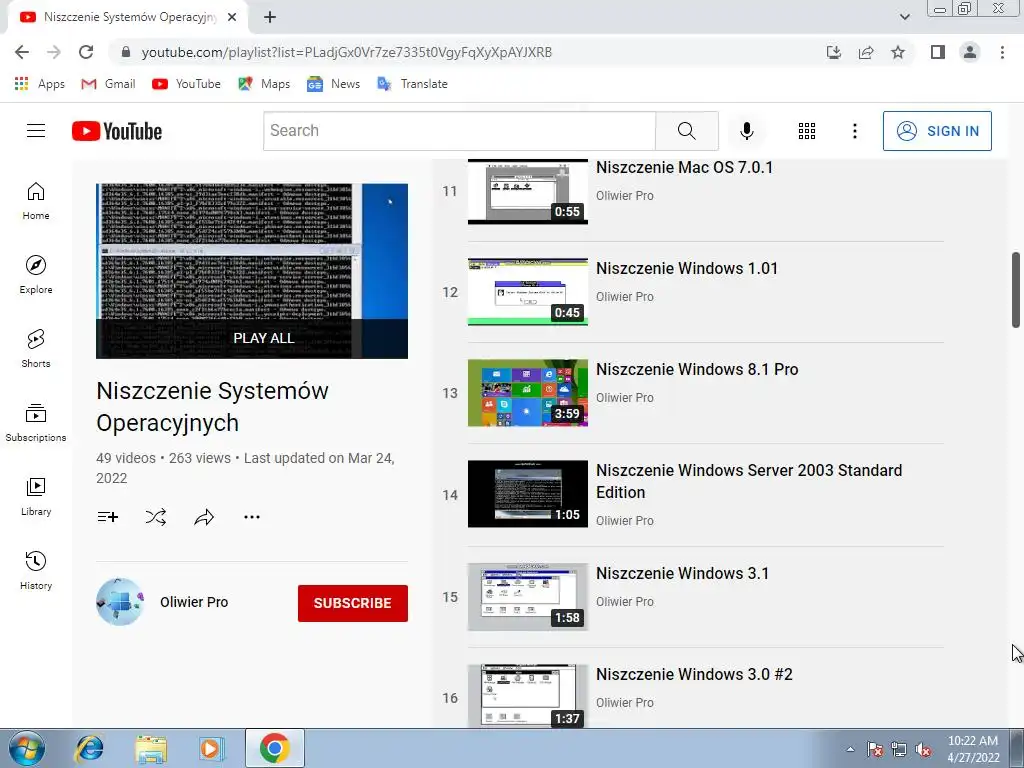Image resolution: width=1024 pixels, height=768 pixels.
Task: Click thumbnail of Windows 3.1 video
Action: 528,597
